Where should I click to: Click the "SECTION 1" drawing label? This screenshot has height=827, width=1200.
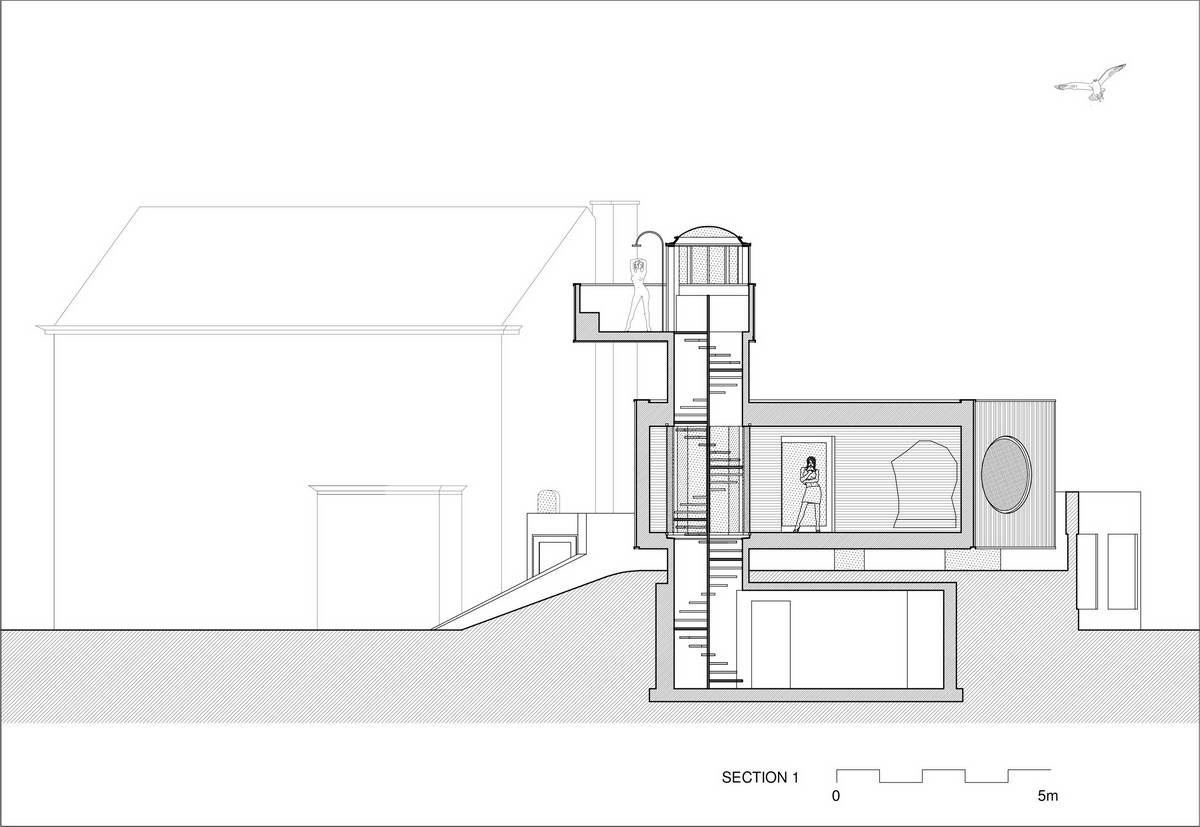(x=760, y=778)
